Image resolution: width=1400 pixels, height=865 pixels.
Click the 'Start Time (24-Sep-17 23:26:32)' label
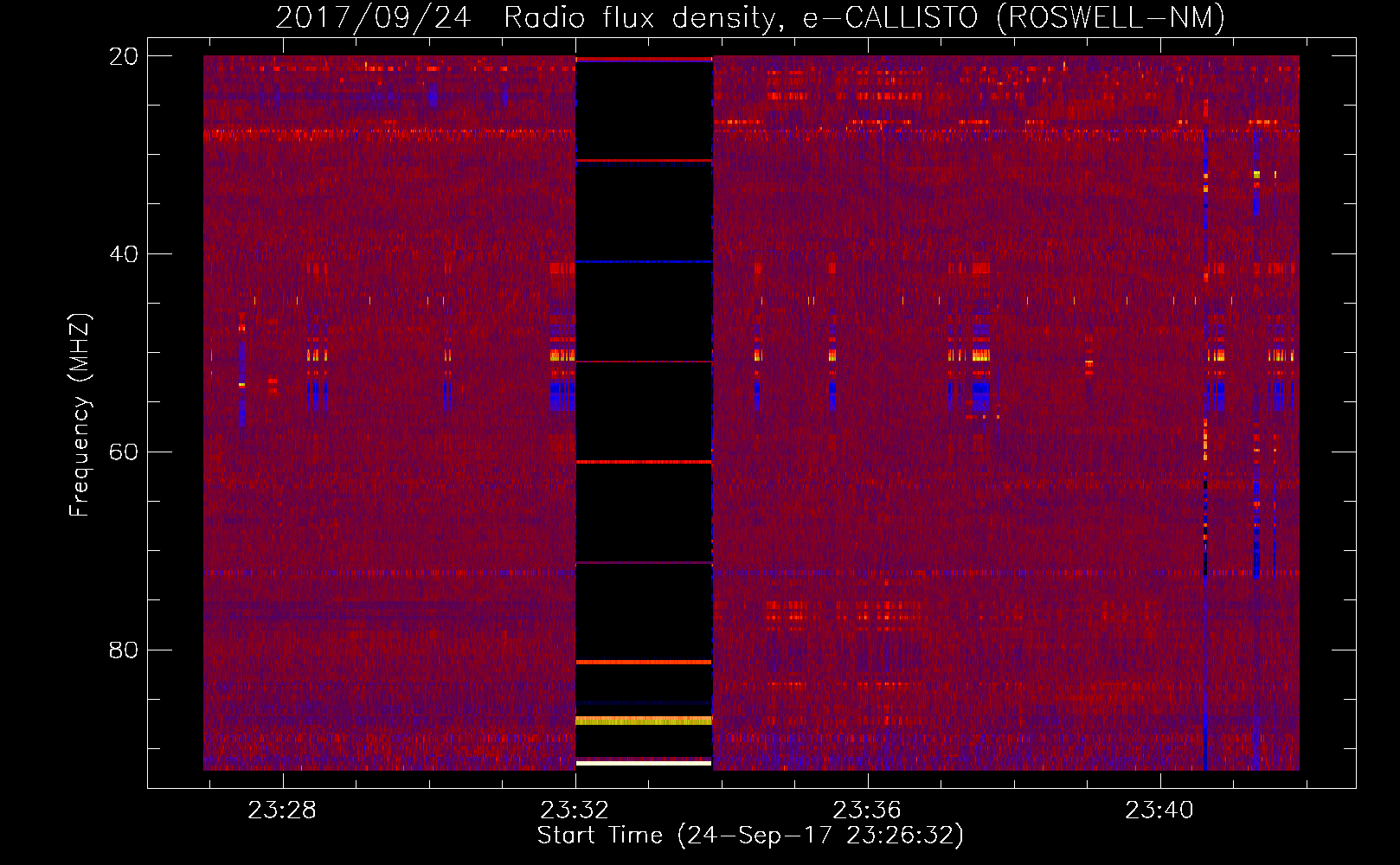click(x=750, y=836)
